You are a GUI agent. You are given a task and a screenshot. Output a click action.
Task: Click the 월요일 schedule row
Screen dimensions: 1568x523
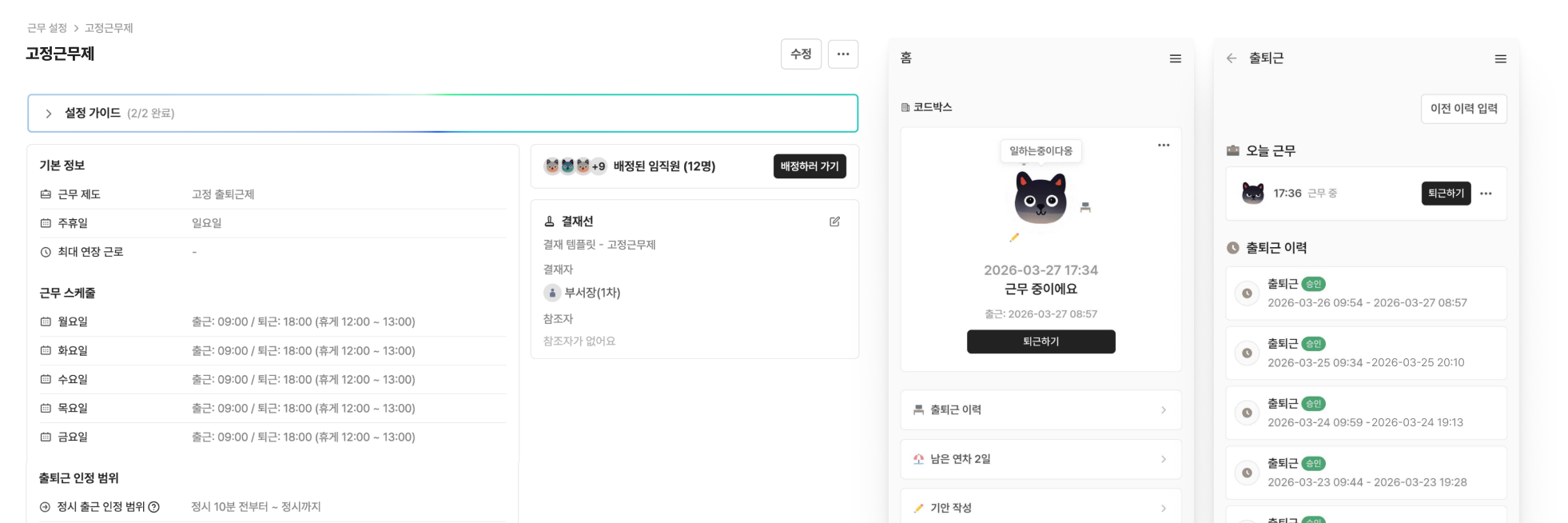(x=273, y=322)
